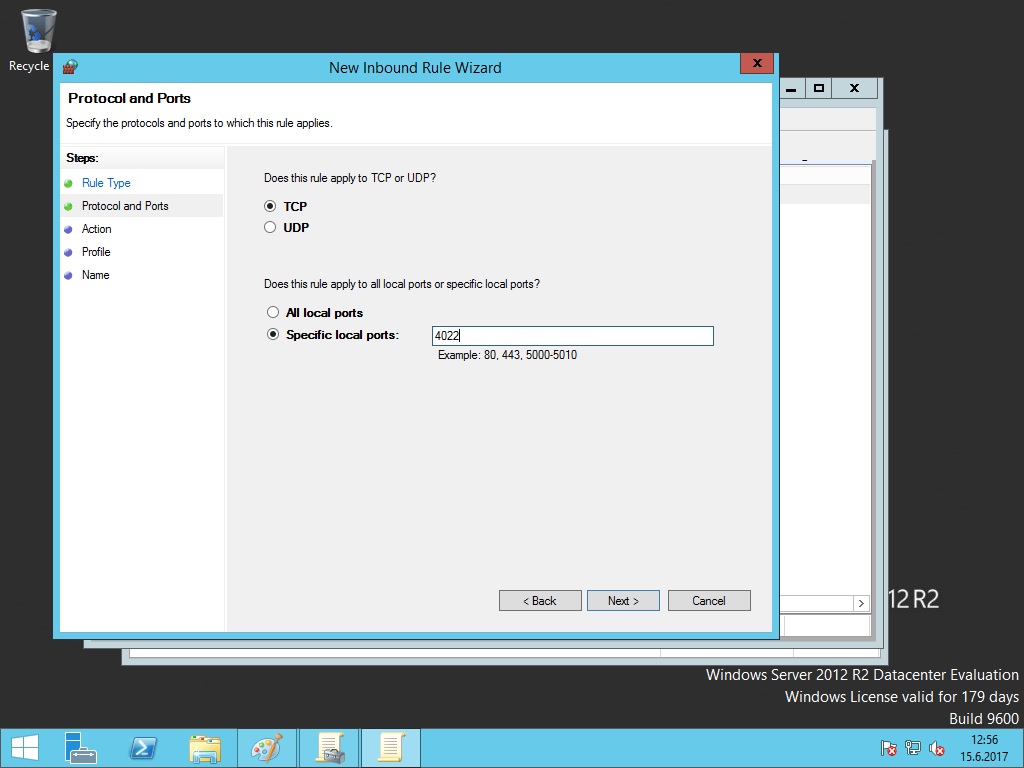Open File Explorer from the taskbar
Screen dimensions: 1024x768
click(205, 748)
